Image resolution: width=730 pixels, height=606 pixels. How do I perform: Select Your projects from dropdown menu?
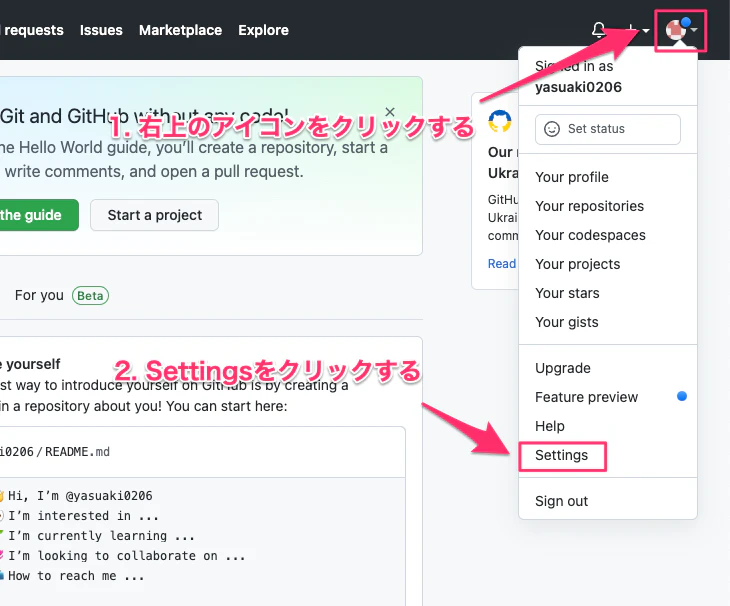tap(577, 264)
